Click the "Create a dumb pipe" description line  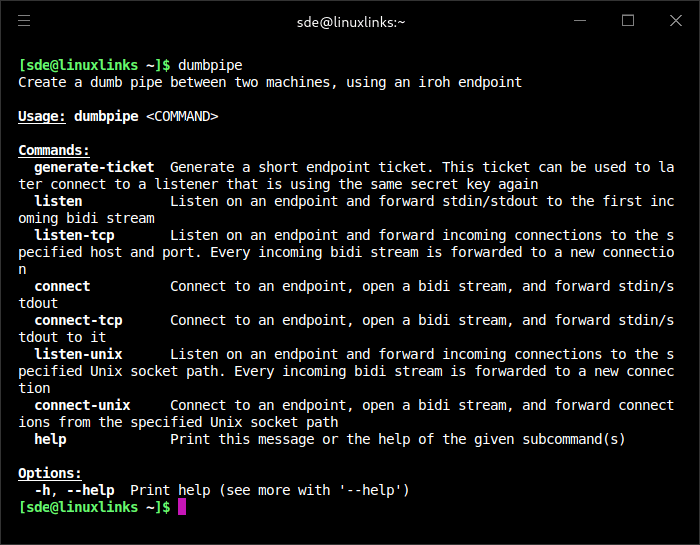click(270, 82)
